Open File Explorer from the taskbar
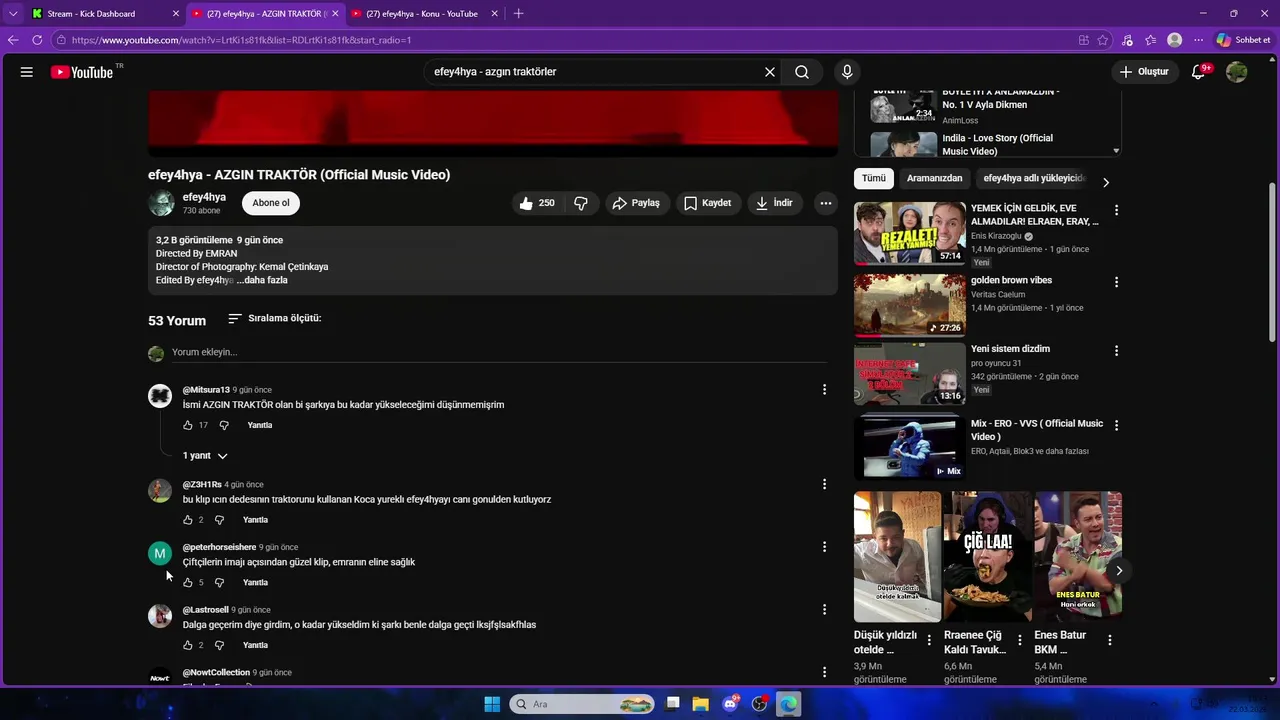The height and width of the screenshot is (720, 1280). coord(701,704)
